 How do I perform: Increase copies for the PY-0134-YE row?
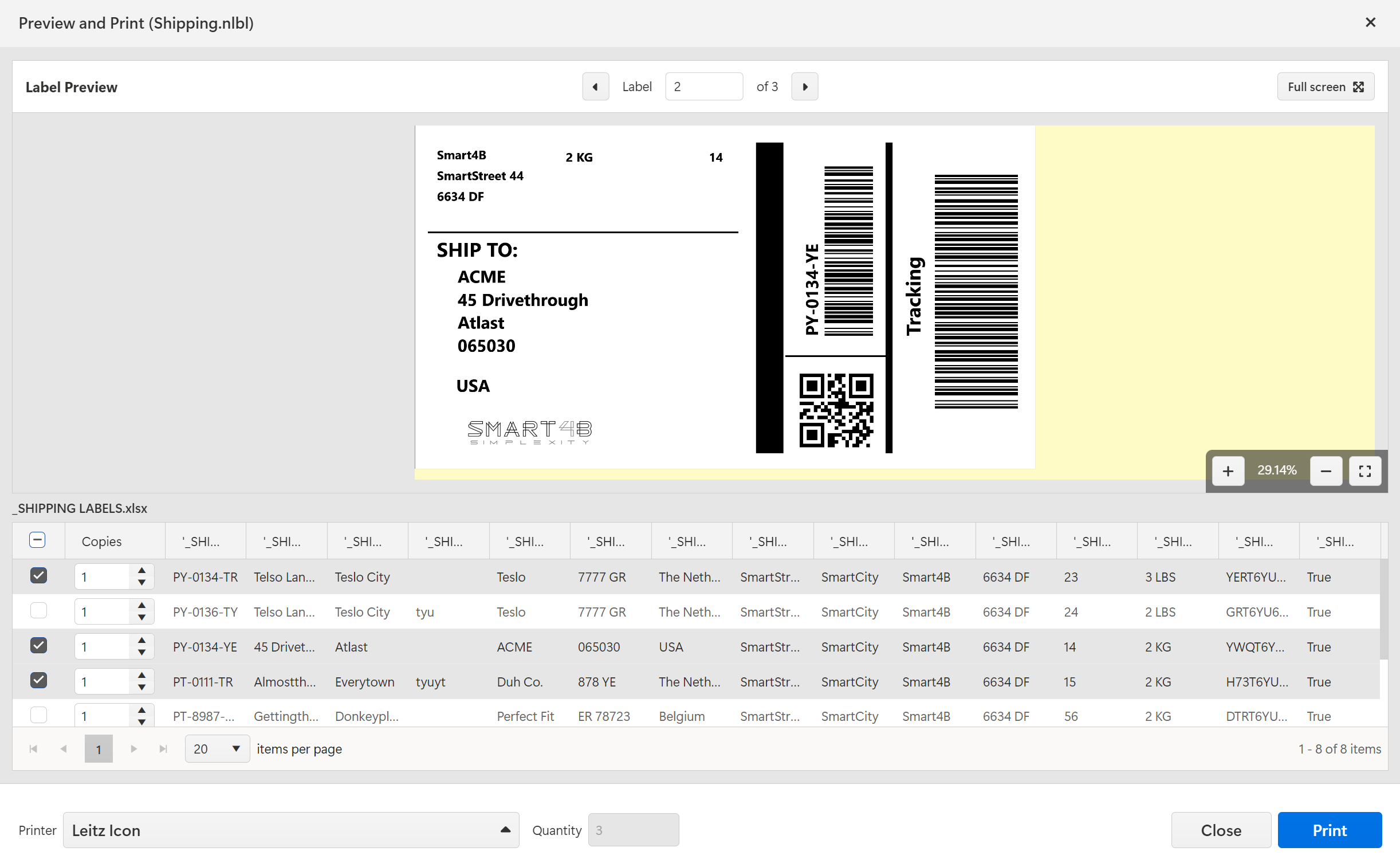pos(141,640)
